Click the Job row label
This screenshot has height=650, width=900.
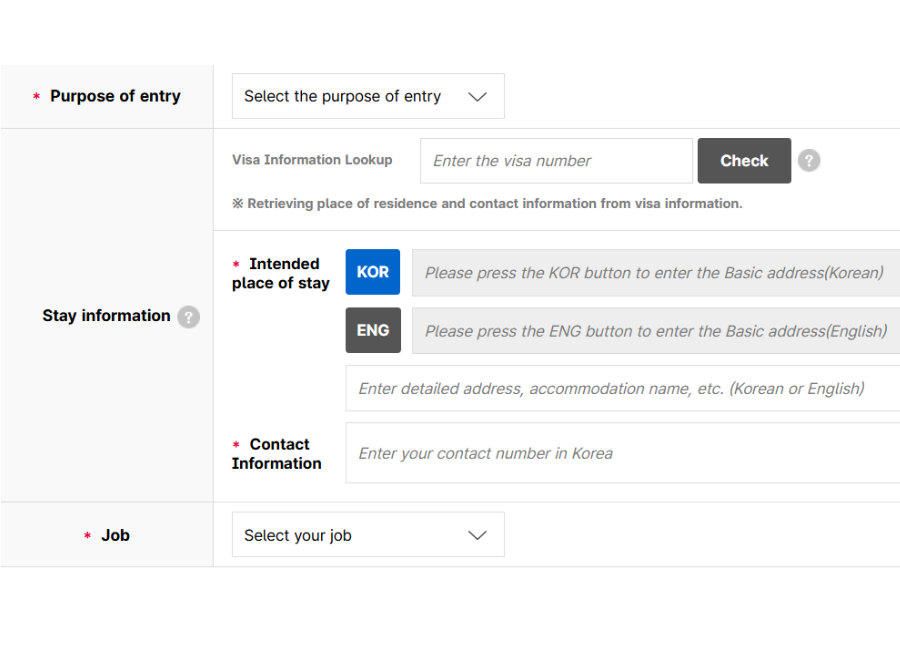115,535
